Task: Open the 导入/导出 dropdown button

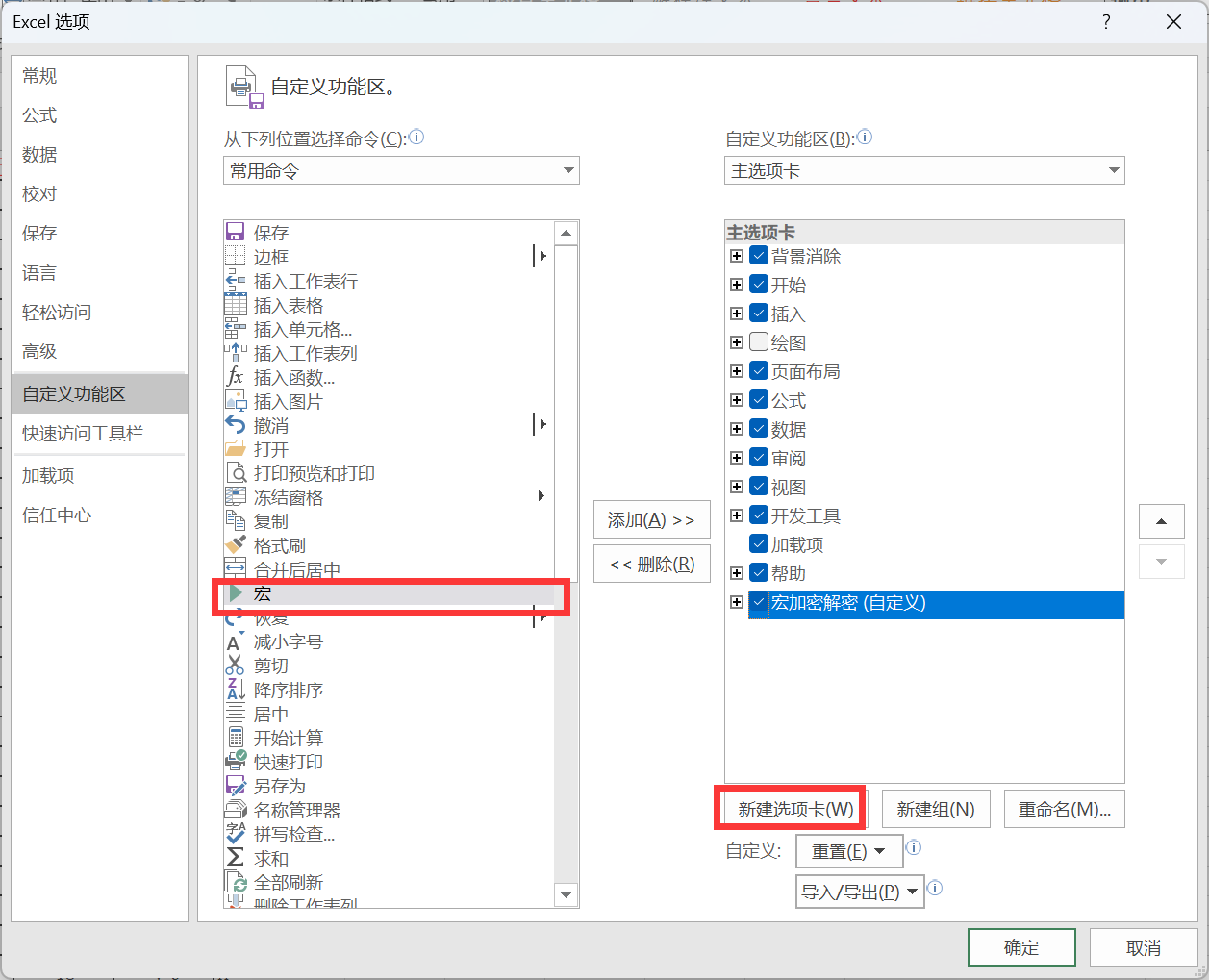Action: 860,892
